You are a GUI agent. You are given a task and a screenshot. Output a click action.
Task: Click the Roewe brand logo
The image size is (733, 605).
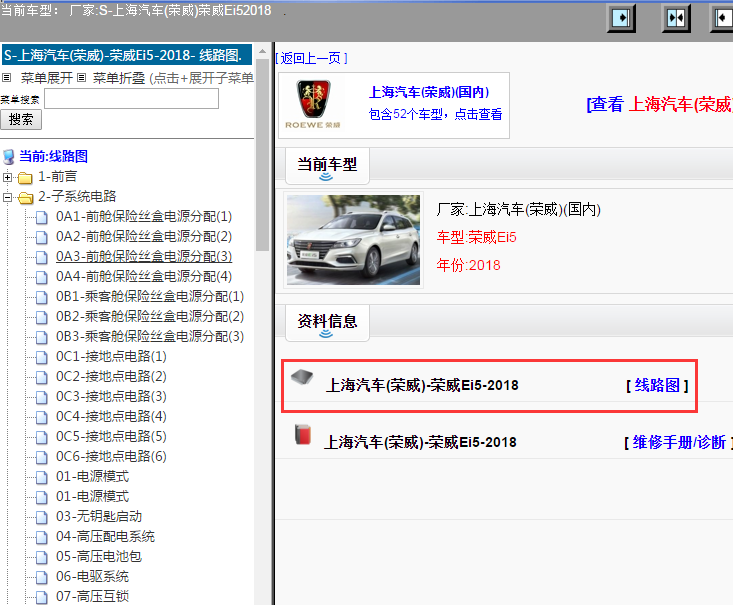pyautogui.click(x=314, y=104)
